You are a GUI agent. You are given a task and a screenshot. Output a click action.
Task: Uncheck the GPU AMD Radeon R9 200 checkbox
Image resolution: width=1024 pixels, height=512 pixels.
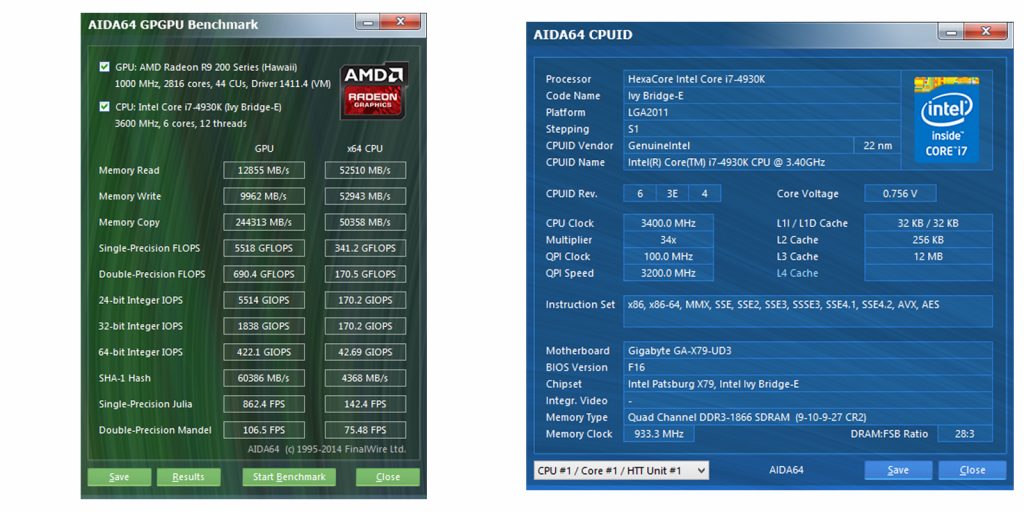104,67
